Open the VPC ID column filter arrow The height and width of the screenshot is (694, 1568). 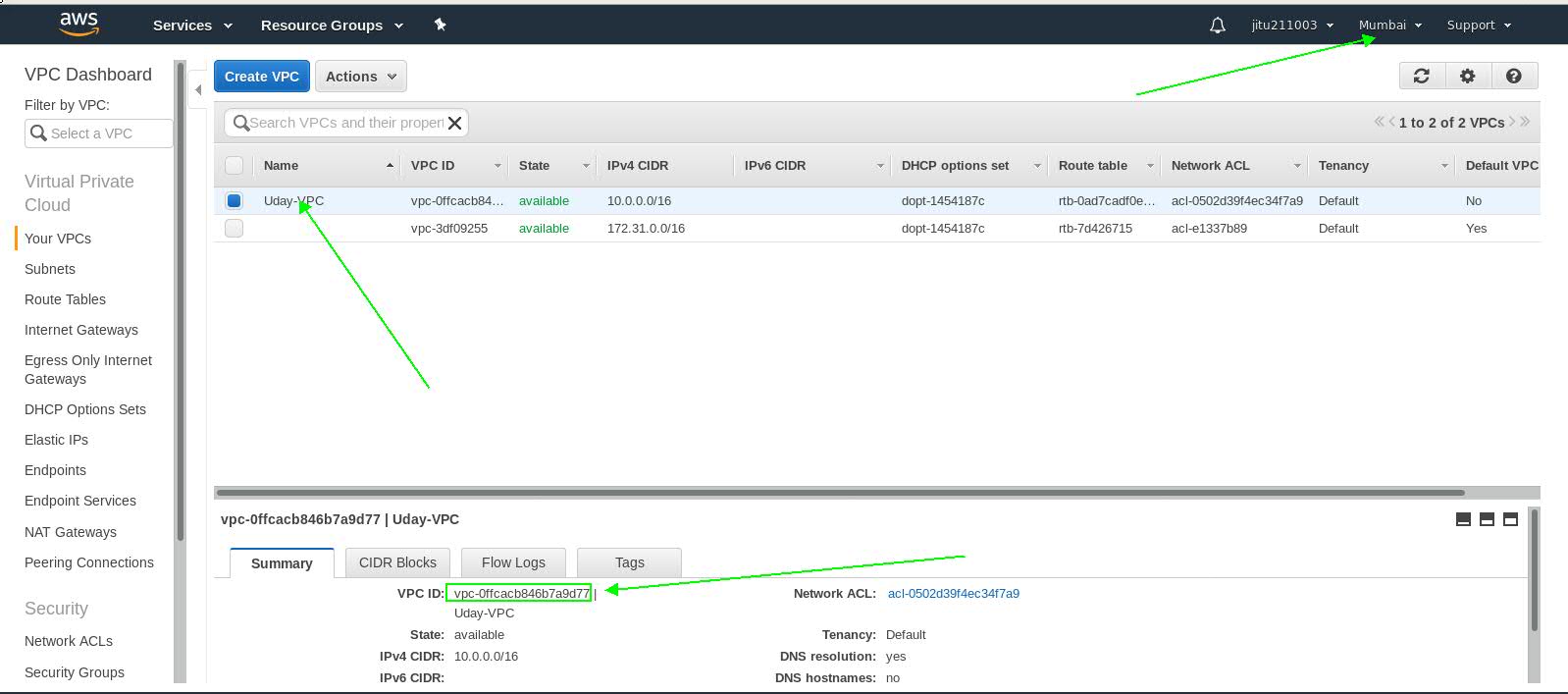pyautogui.click(x=497, y=166)
